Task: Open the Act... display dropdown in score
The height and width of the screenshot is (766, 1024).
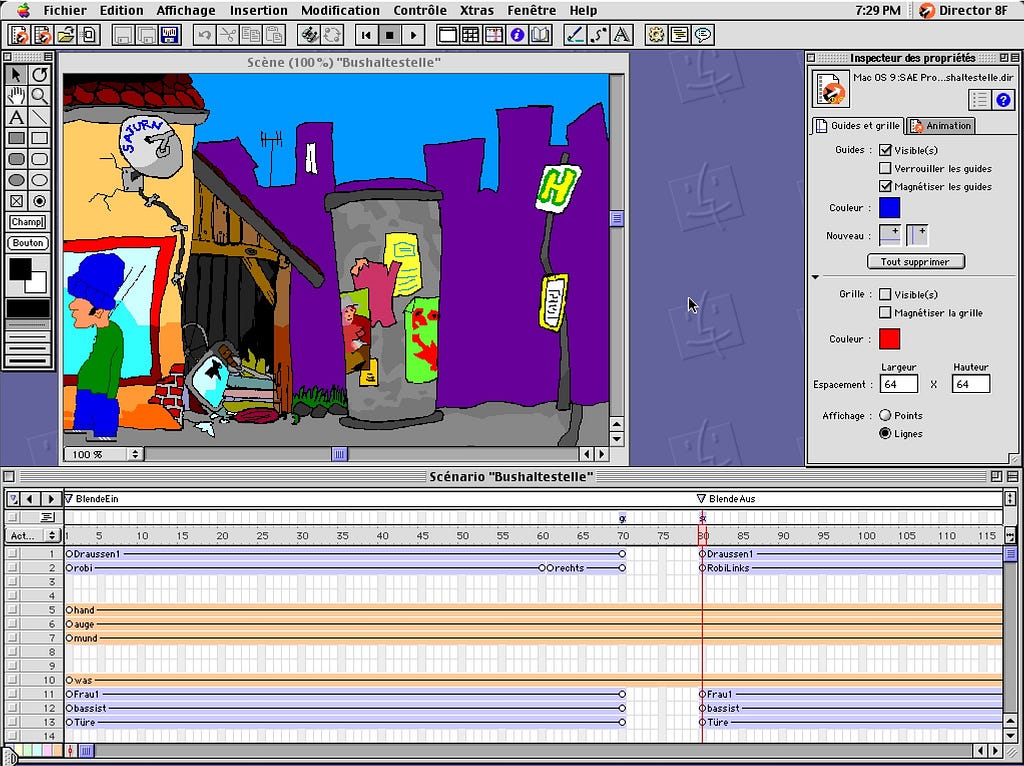Action: pos(33,536)
